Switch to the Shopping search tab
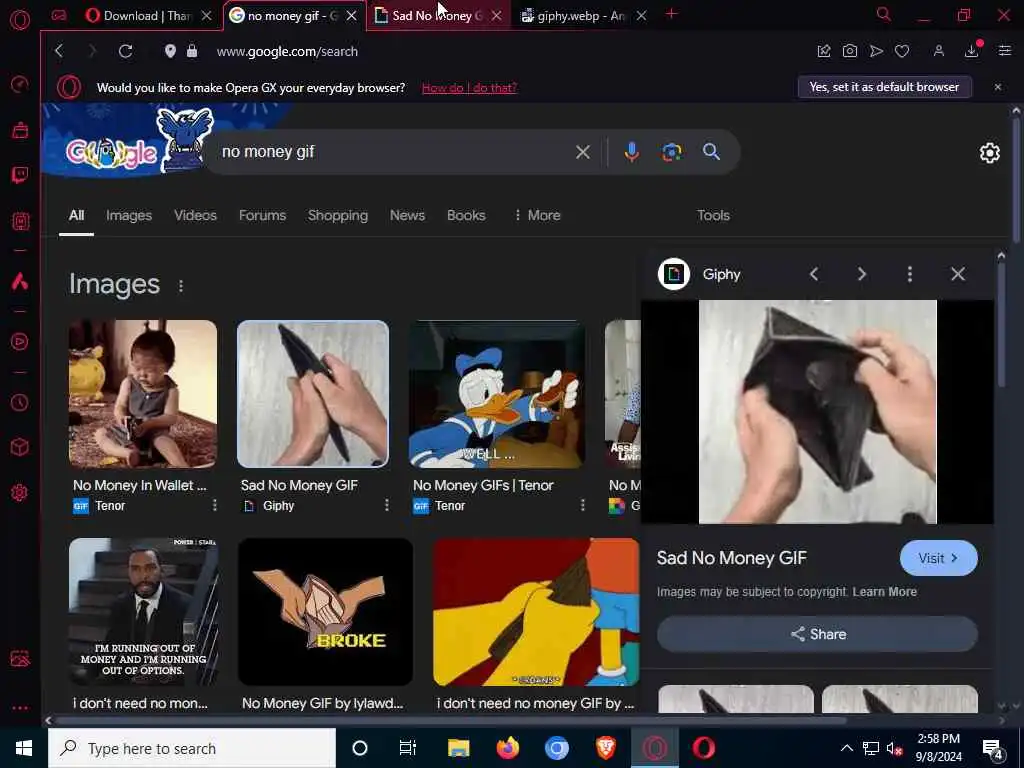The image size is (1024, 768). pyautogui.click(x=338, y=215)
